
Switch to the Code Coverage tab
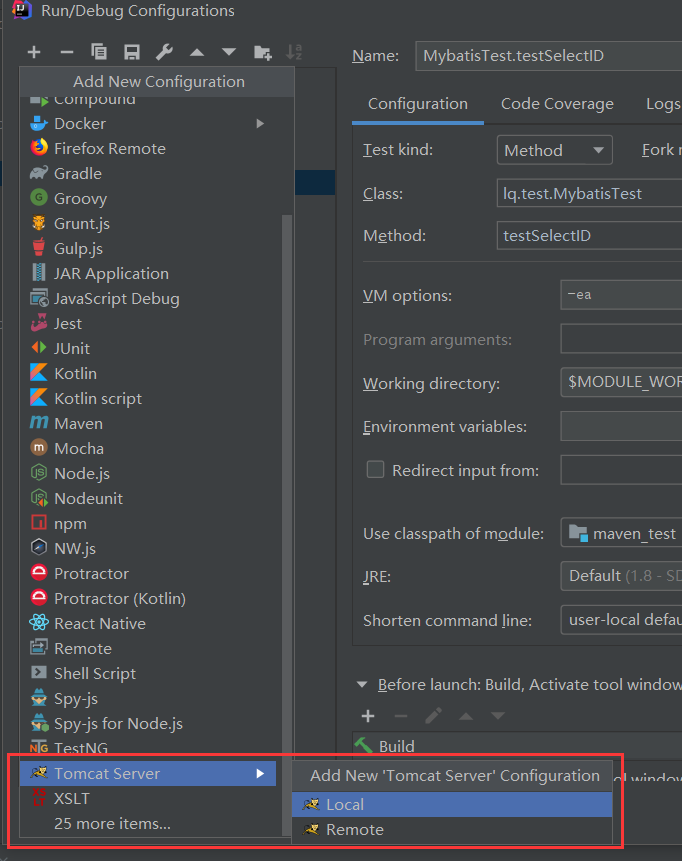point(557,104)
